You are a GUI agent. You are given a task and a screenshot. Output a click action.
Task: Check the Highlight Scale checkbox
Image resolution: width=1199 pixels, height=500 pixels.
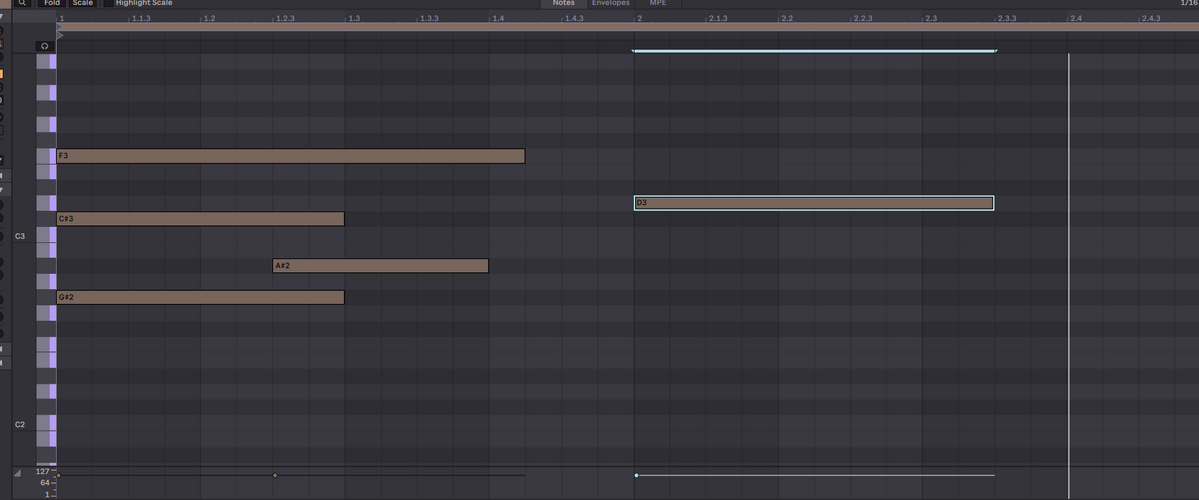(x=108, y=3)
